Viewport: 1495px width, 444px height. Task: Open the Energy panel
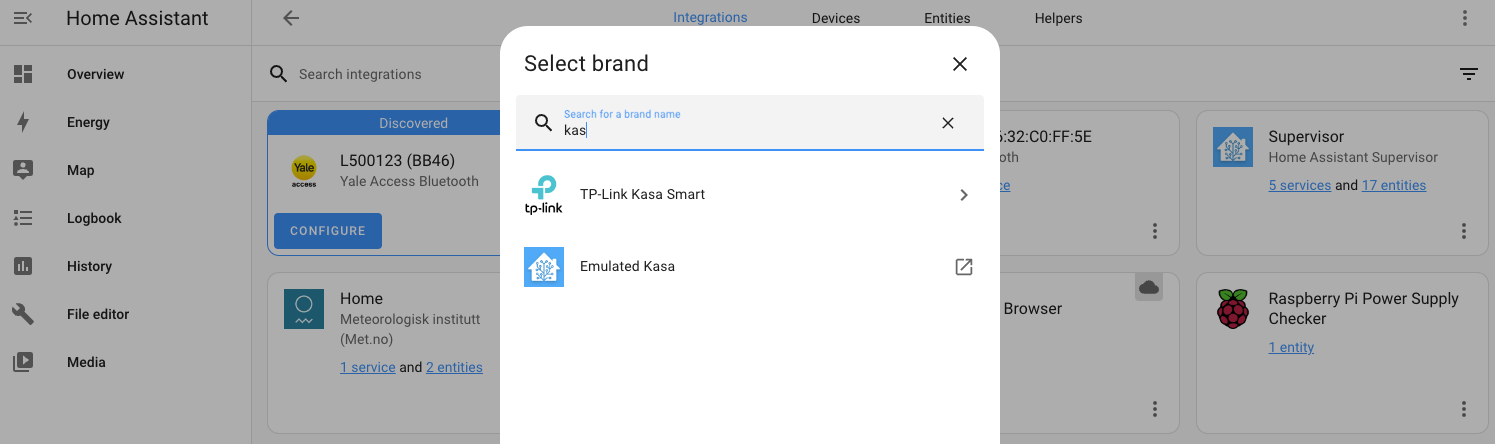[x=88, y=122]
